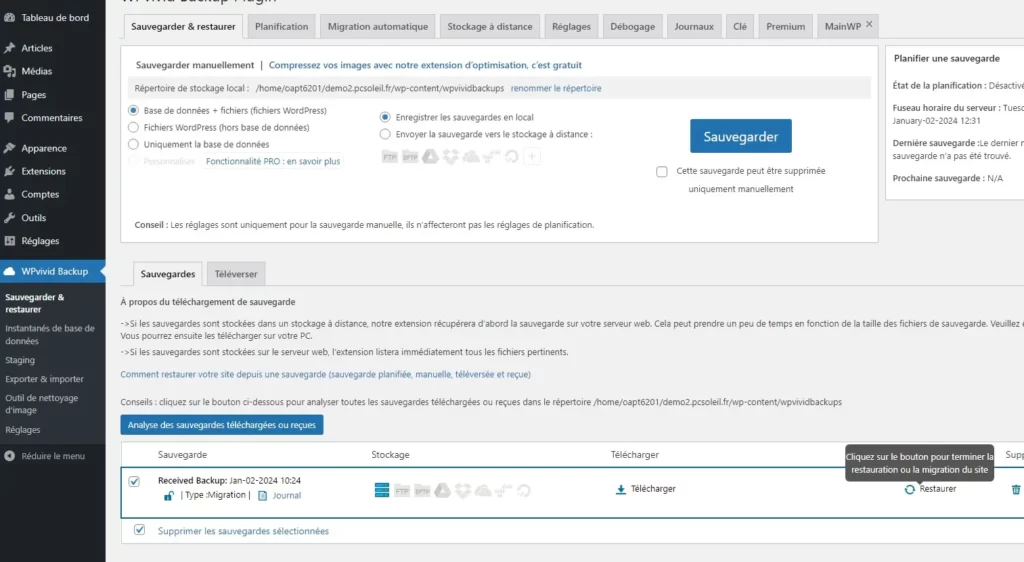Image resolution: width=1024 pixels, height=562 pixels.
Task: Select Fichiers WordPress (hors base de données)
Action: (133, 127)
